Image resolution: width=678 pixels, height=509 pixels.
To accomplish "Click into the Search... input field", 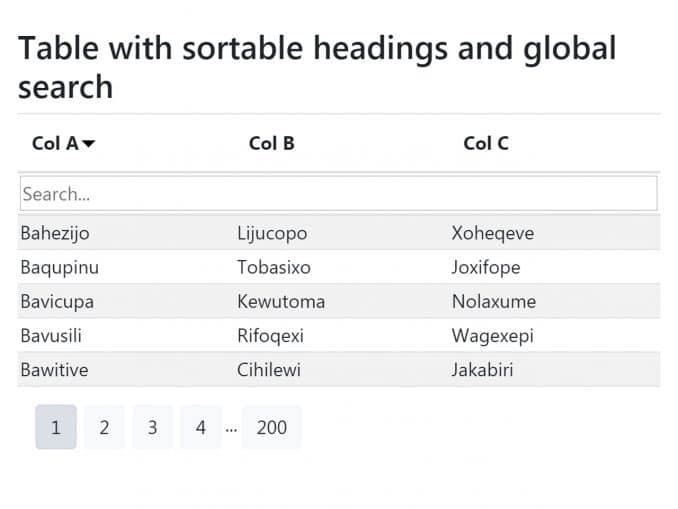I will point(338,193).
